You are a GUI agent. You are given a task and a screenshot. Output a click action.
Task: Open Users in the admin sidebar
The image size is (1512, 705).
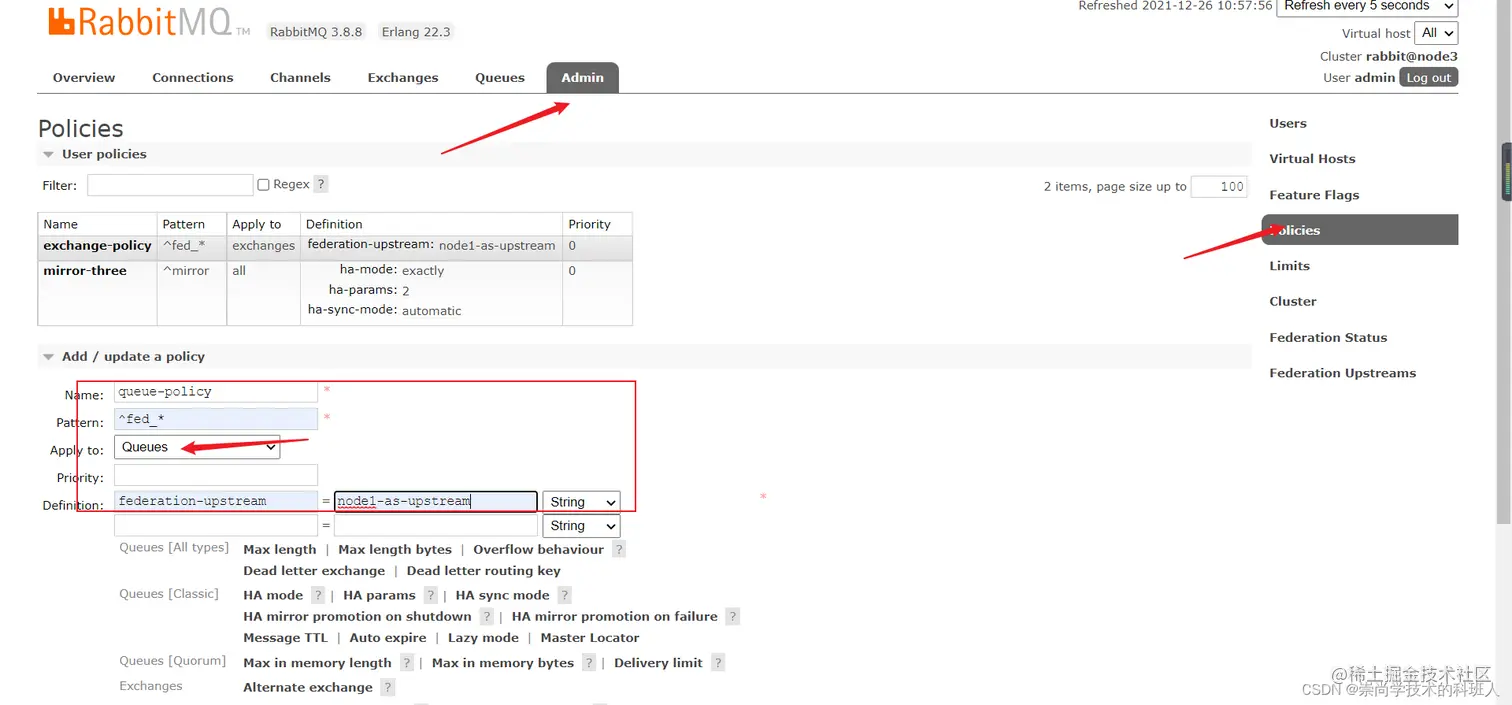tap(1288, 123)
